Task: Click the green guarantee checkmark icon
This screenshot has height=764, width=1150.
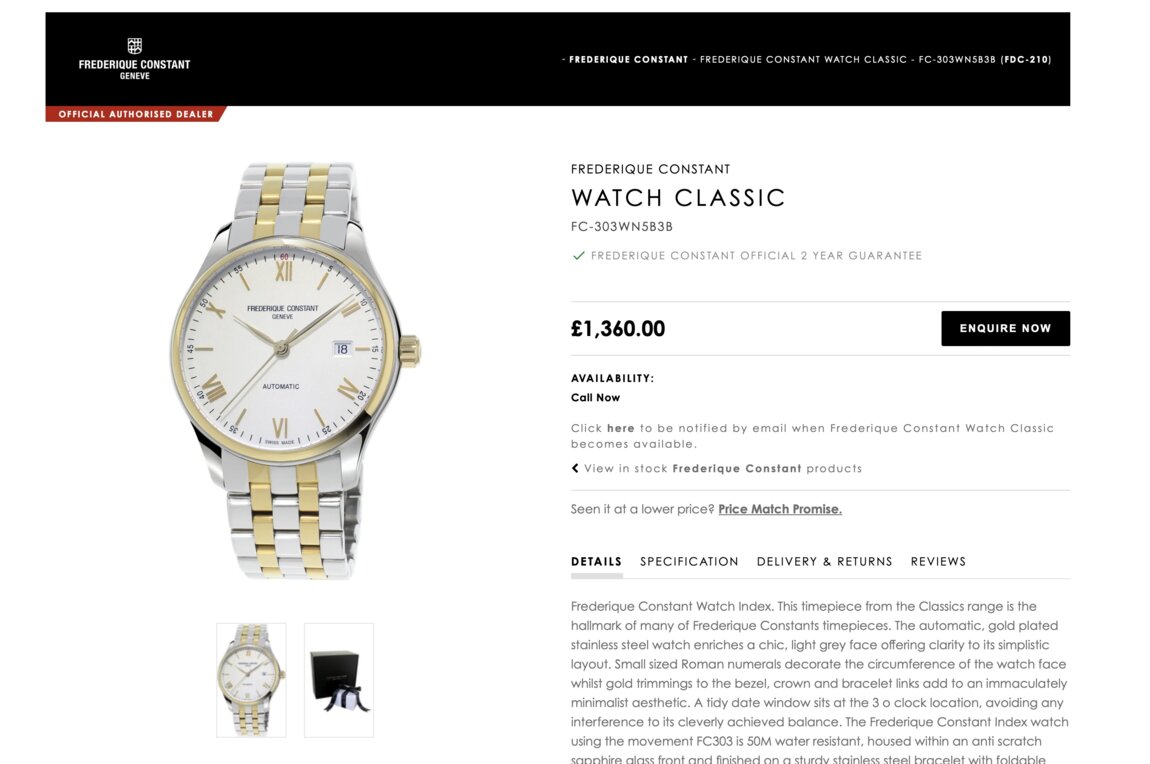Action: click(579, 256)
